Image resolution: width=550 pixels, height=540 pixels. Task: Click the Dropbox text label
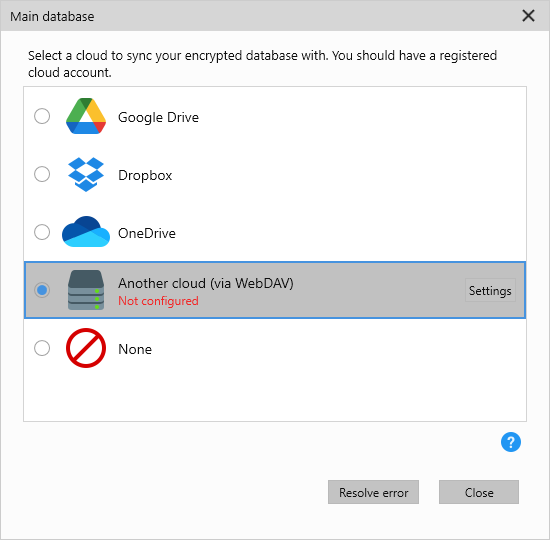click(145, 175)
